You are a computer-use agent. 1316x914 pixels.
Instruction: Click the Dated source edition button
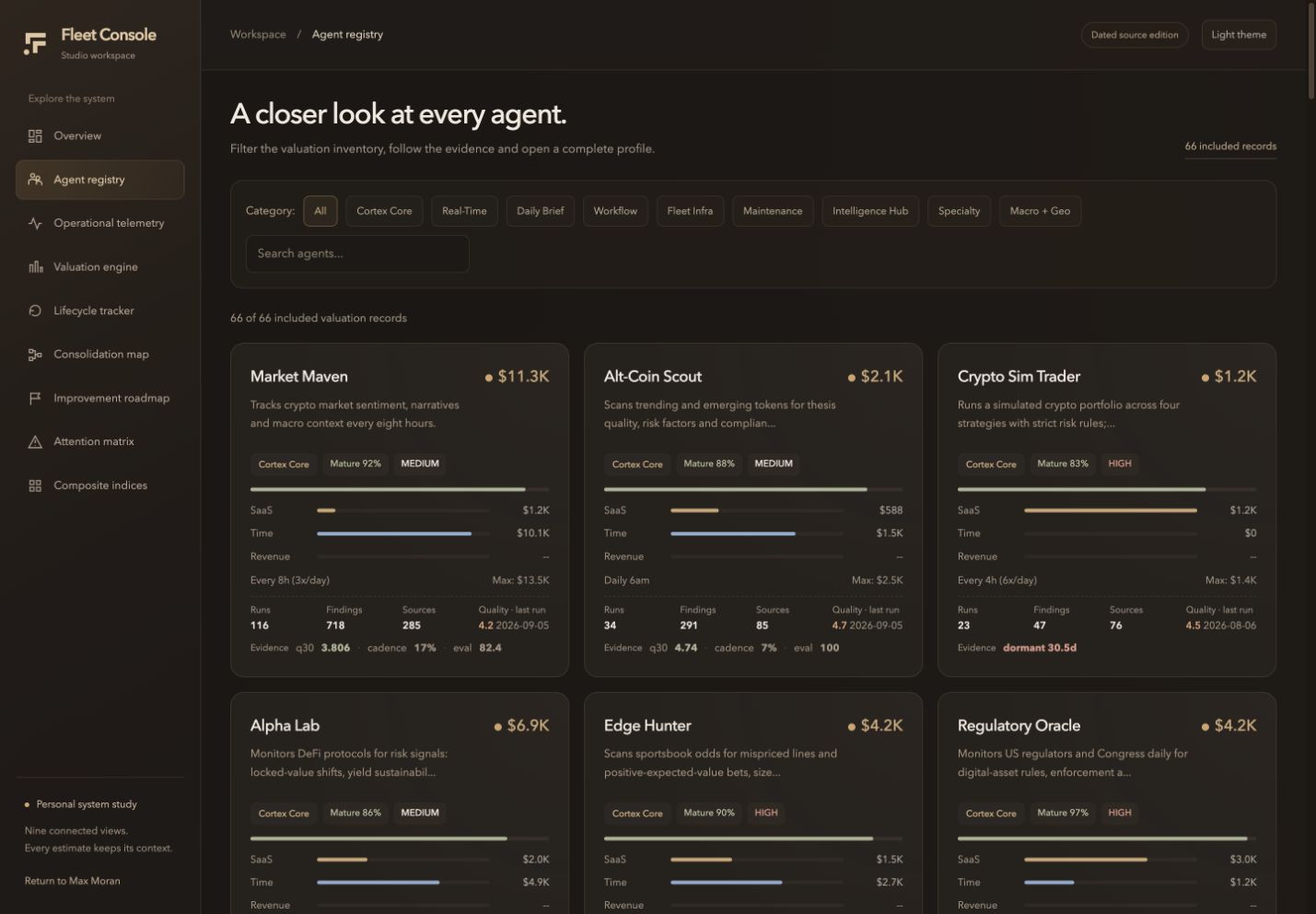(x=1135, y=35)
